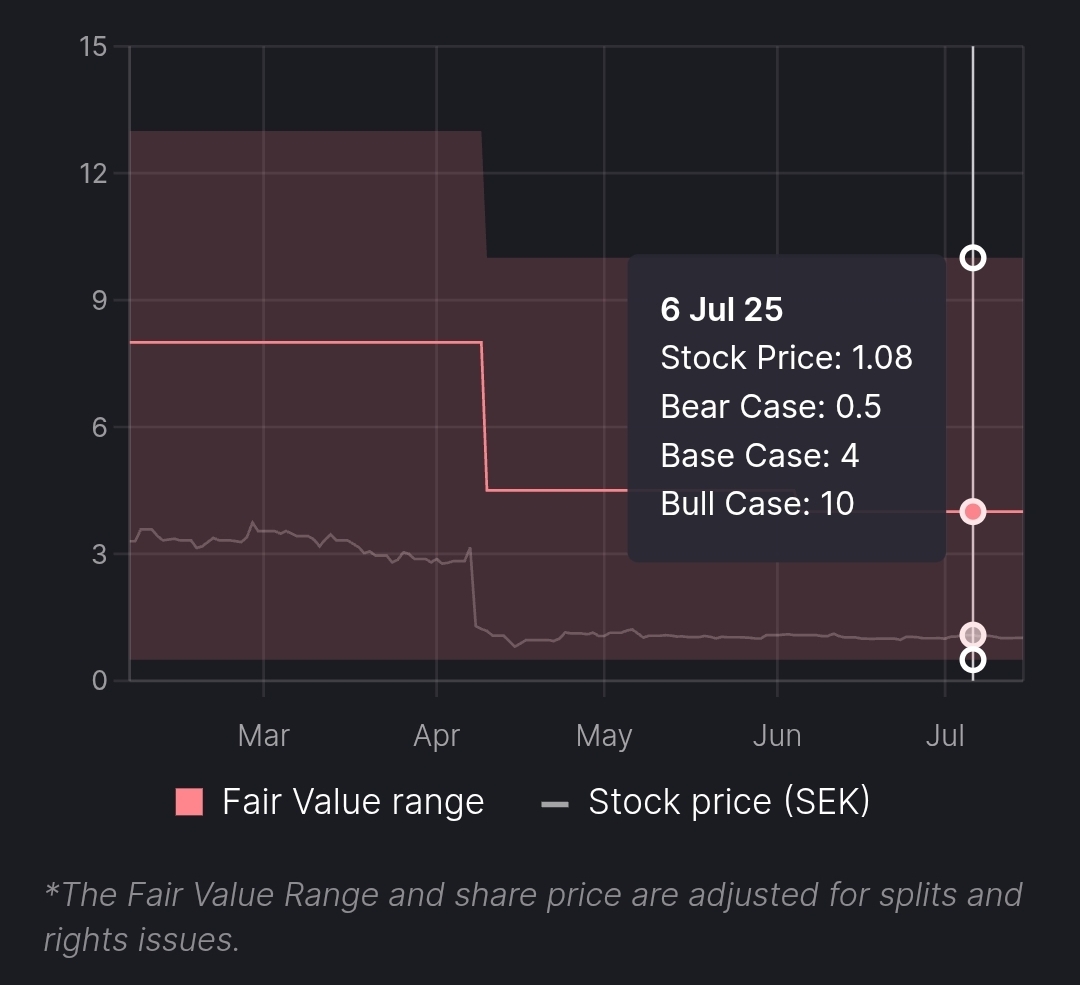
Task: Click the 6 Jul 25 tooltip date
Action: (x=722, y=310)
